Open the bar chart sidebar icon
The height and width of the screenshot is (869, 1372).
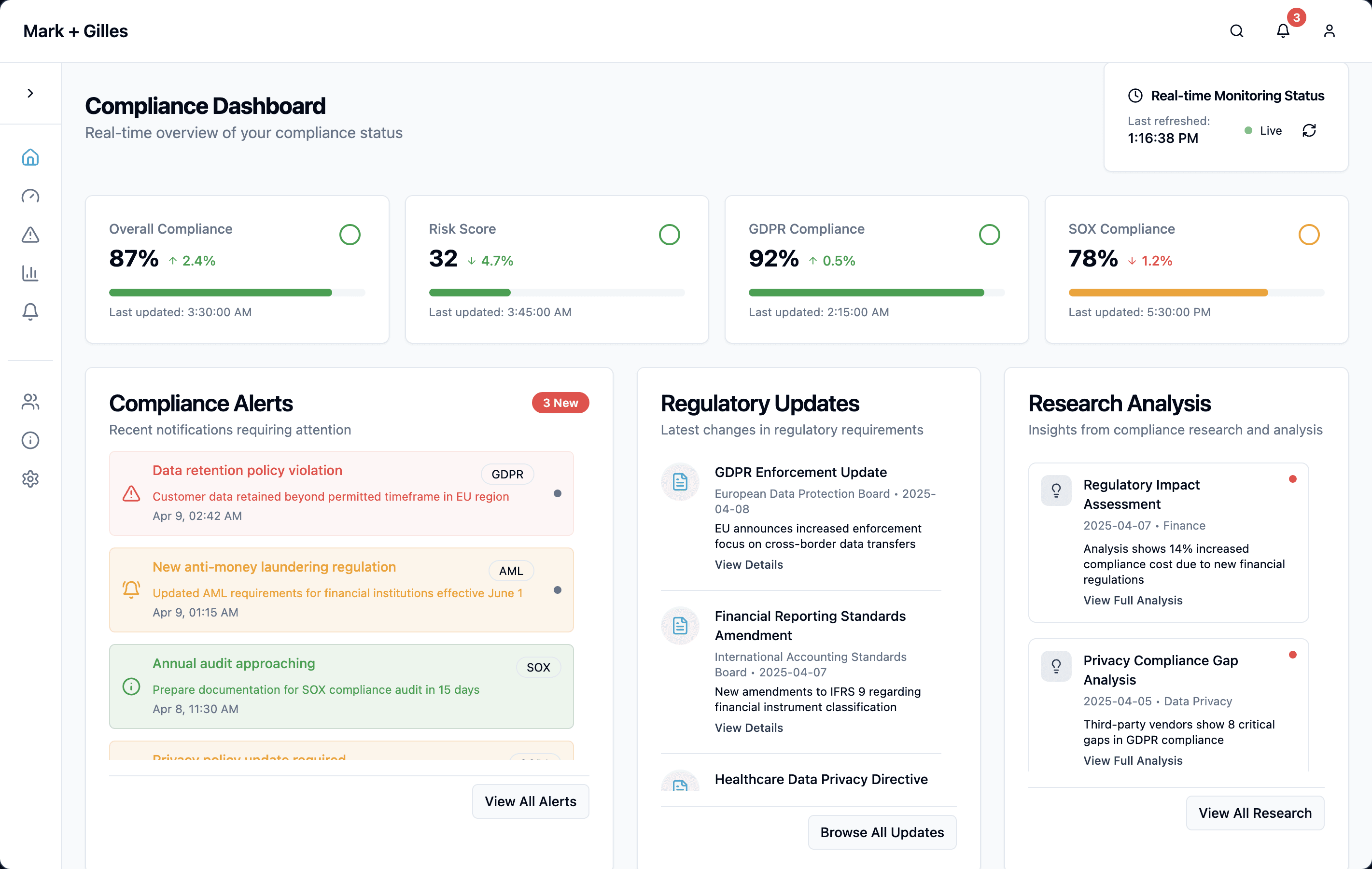[30, 273]
